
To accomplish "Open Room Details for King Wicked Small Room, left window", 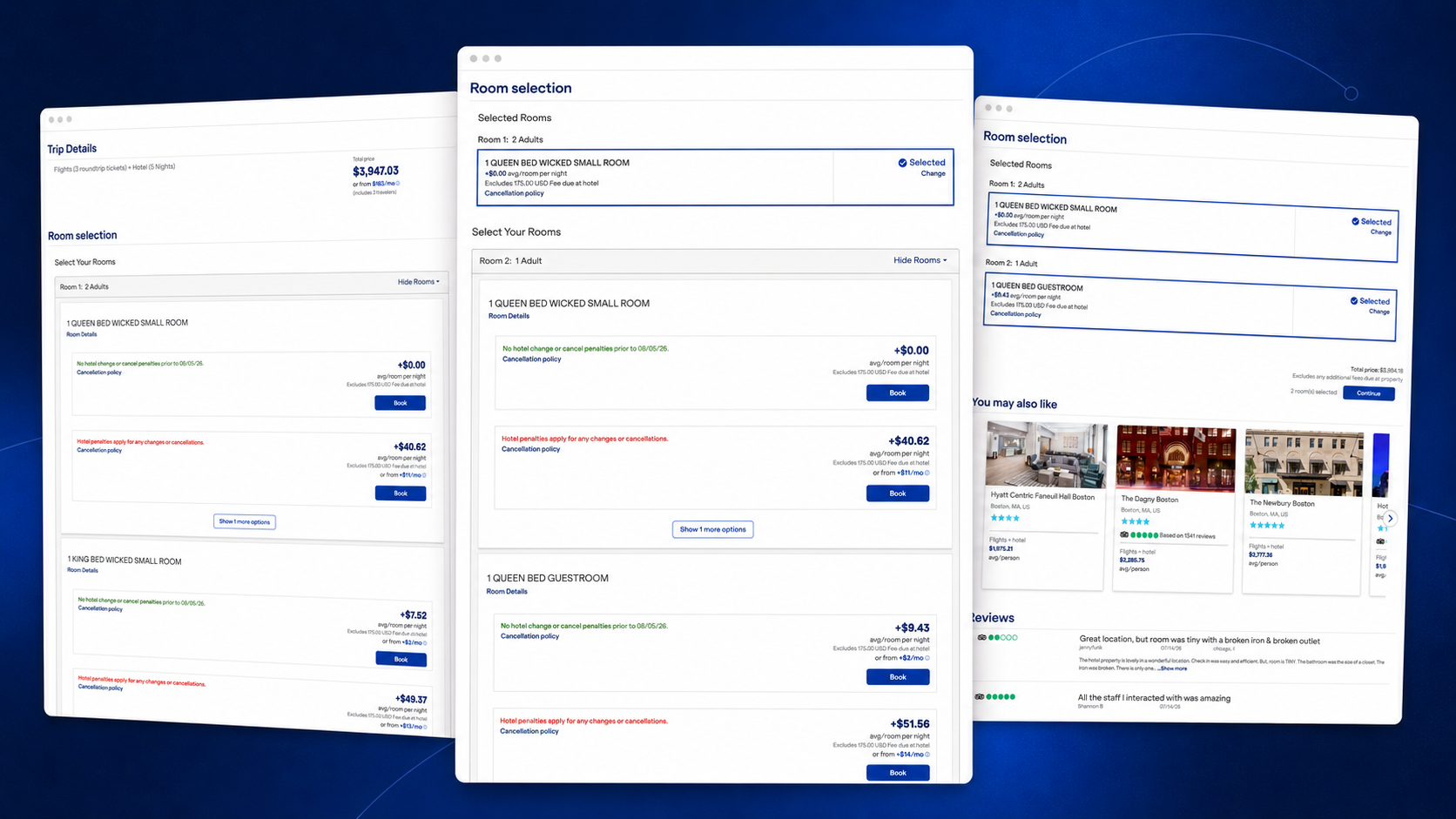I will pyautogui.click(x=83, y=570).
